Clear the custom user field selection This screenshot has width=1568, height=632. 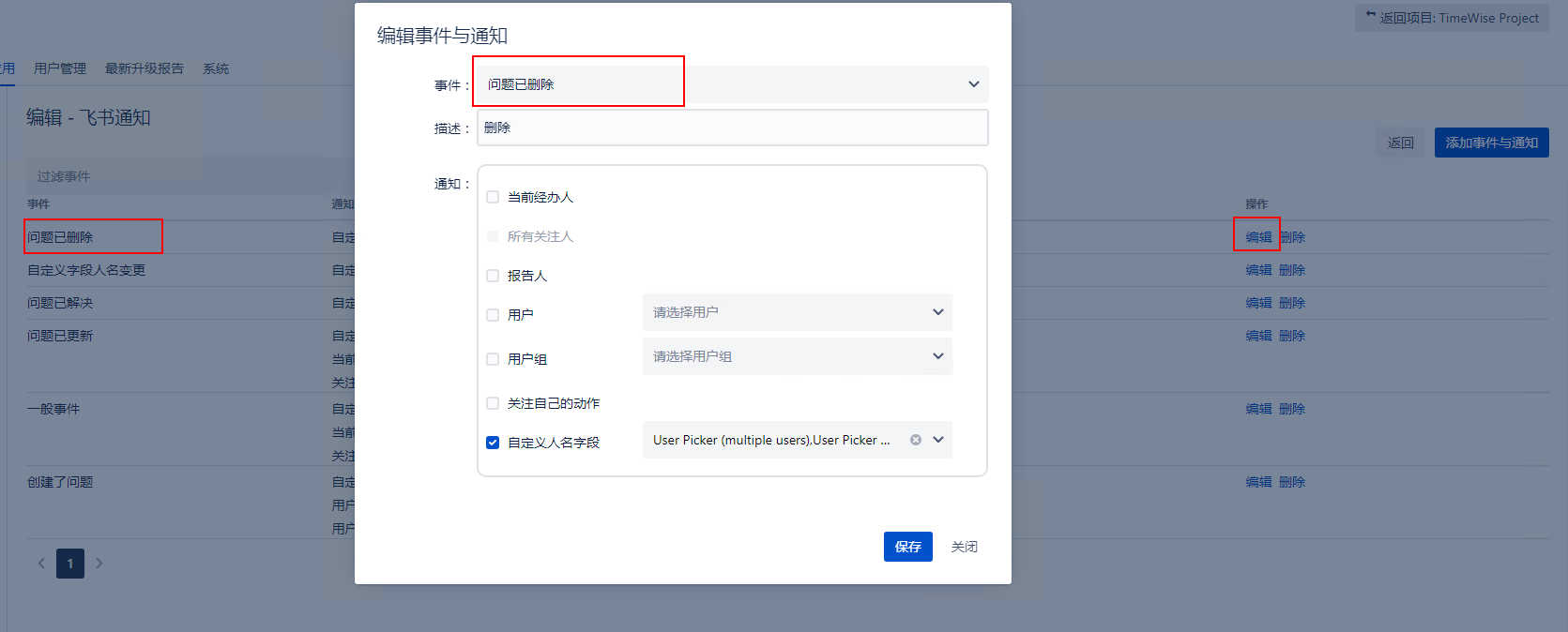pyautogui.click(x=916, y=440)
